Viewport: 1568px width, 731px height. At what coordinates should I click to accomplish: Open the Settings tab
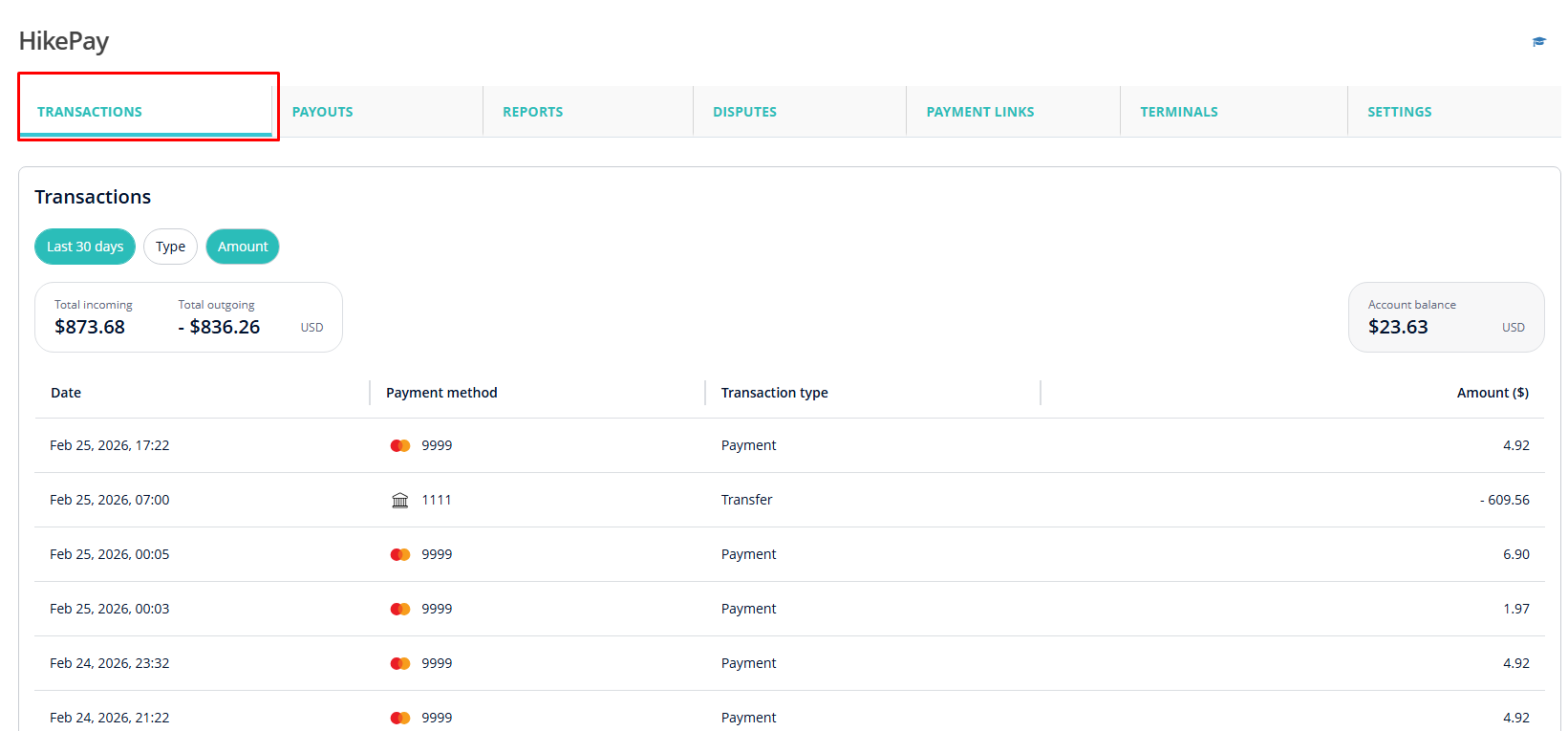pos(1399,112)
